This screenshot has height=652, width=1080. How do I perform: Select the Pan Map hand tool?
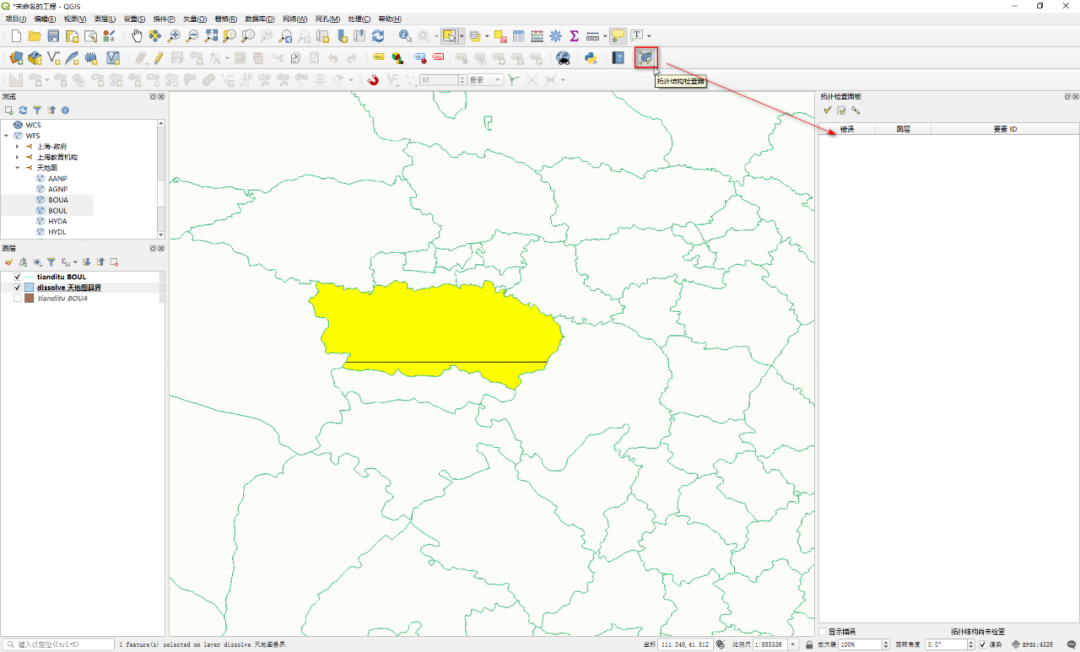[136, 36]
